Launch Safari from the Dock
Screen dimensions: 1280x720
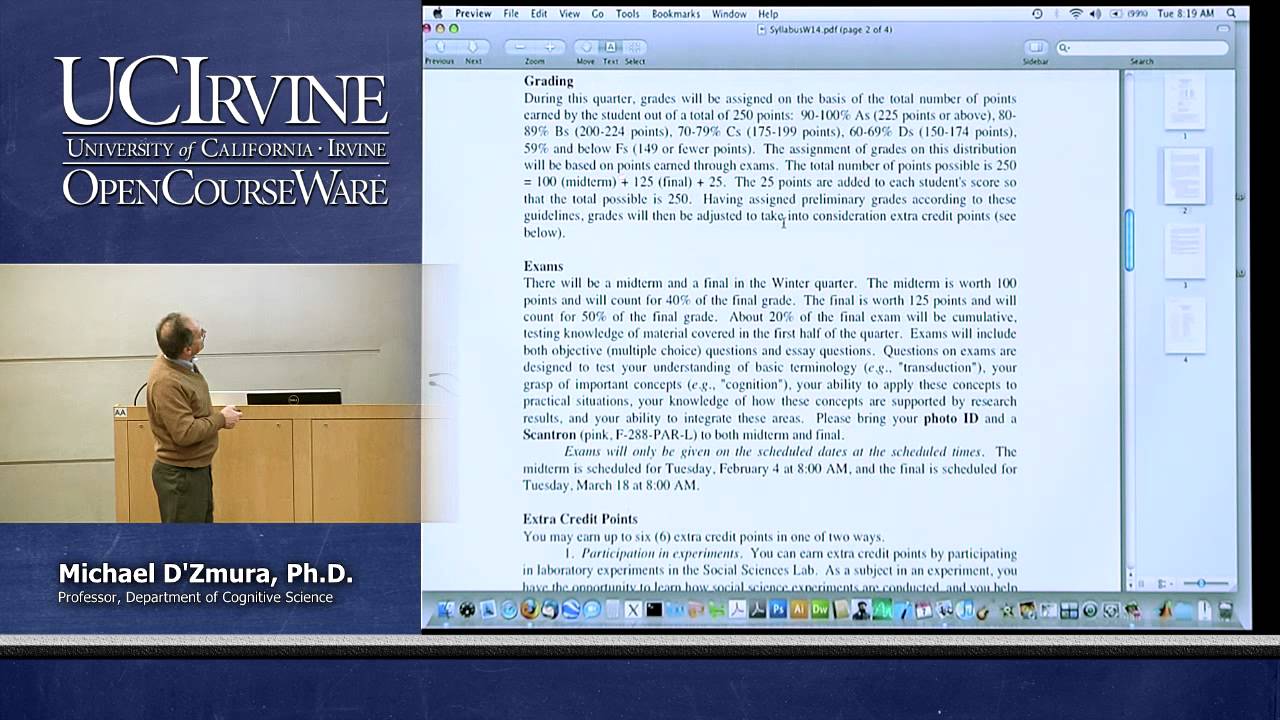pos(508,610)
